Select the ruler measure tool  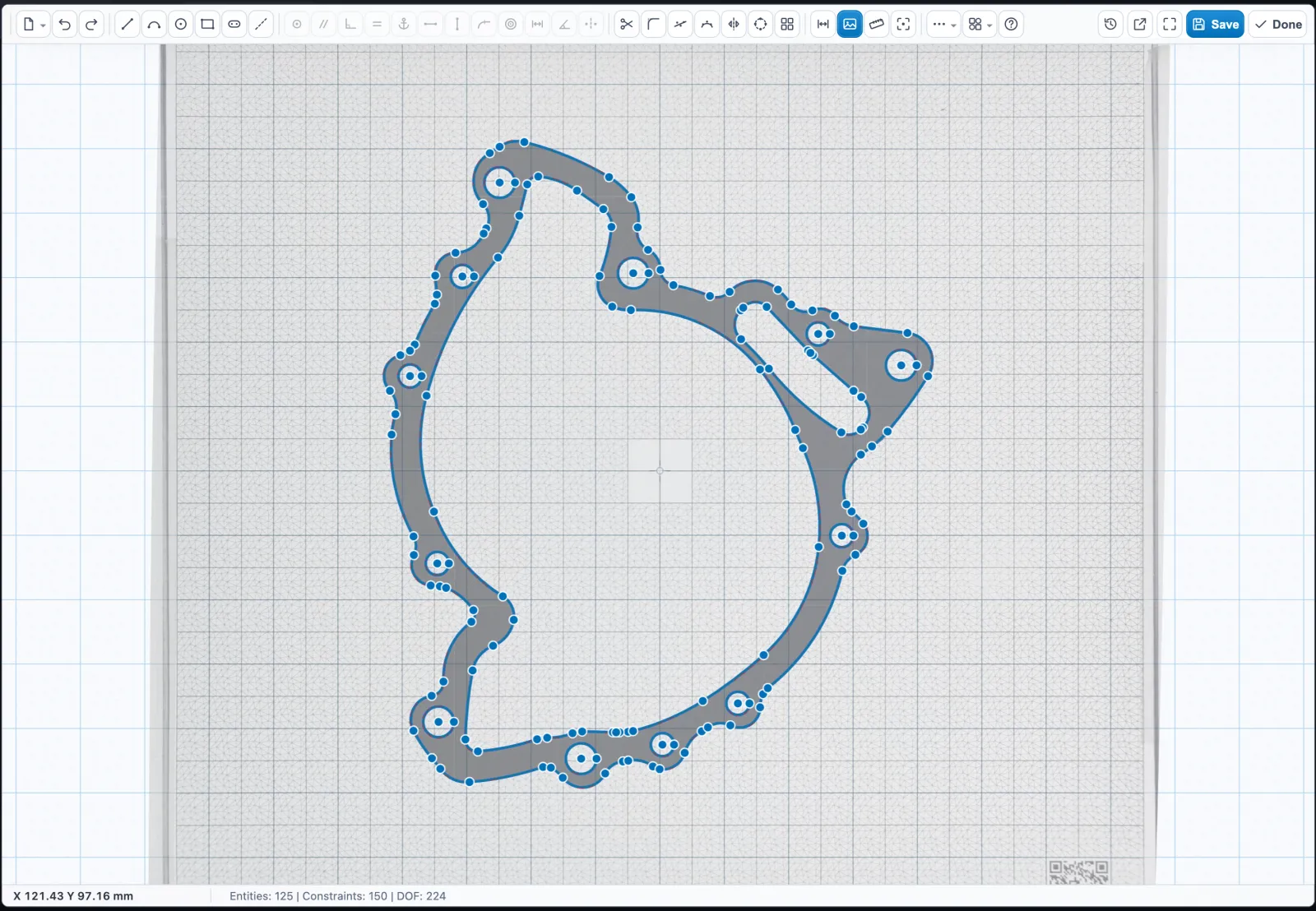coord(877,25)
